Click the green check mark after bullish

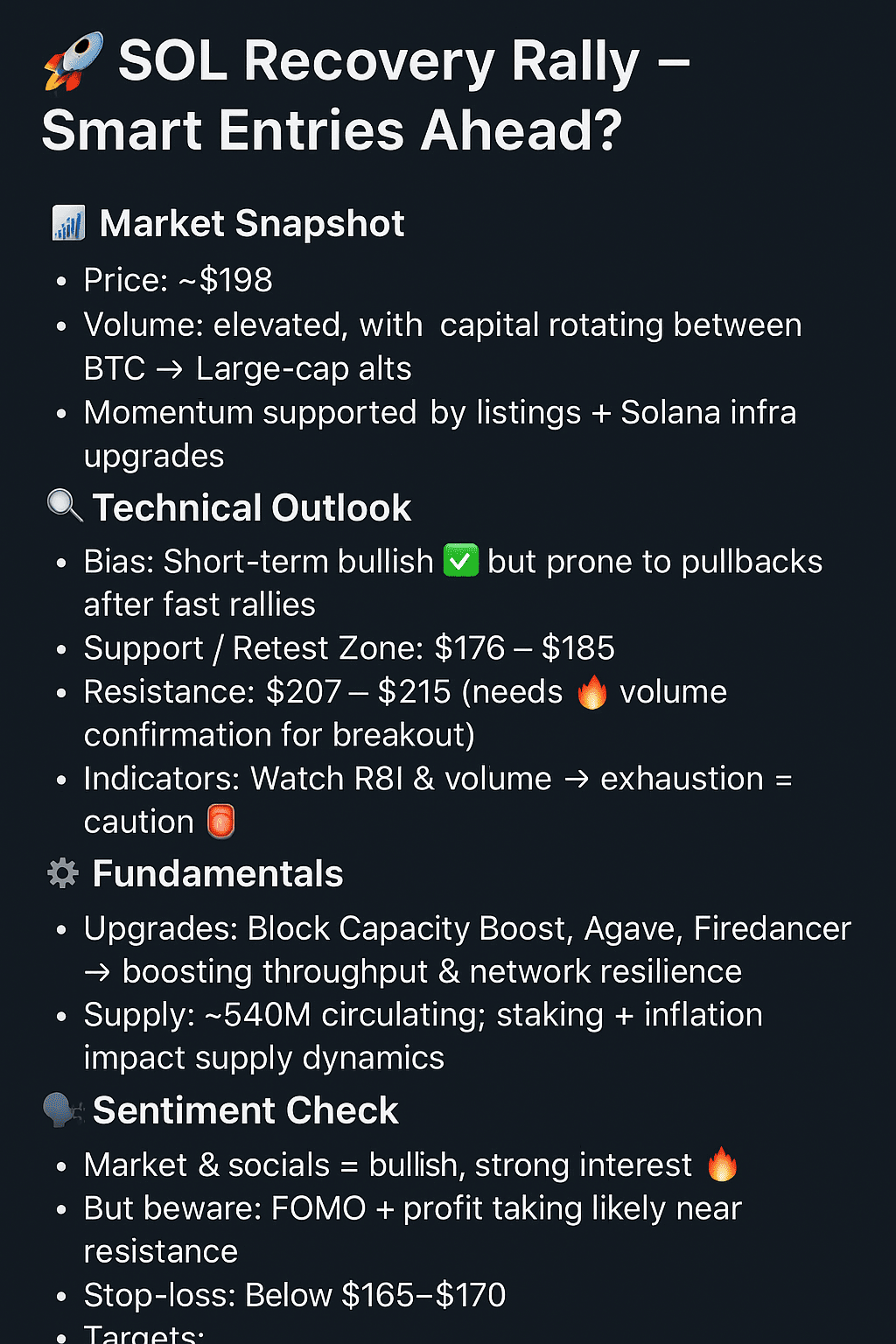pyautogui.click(x=461, y=561)
